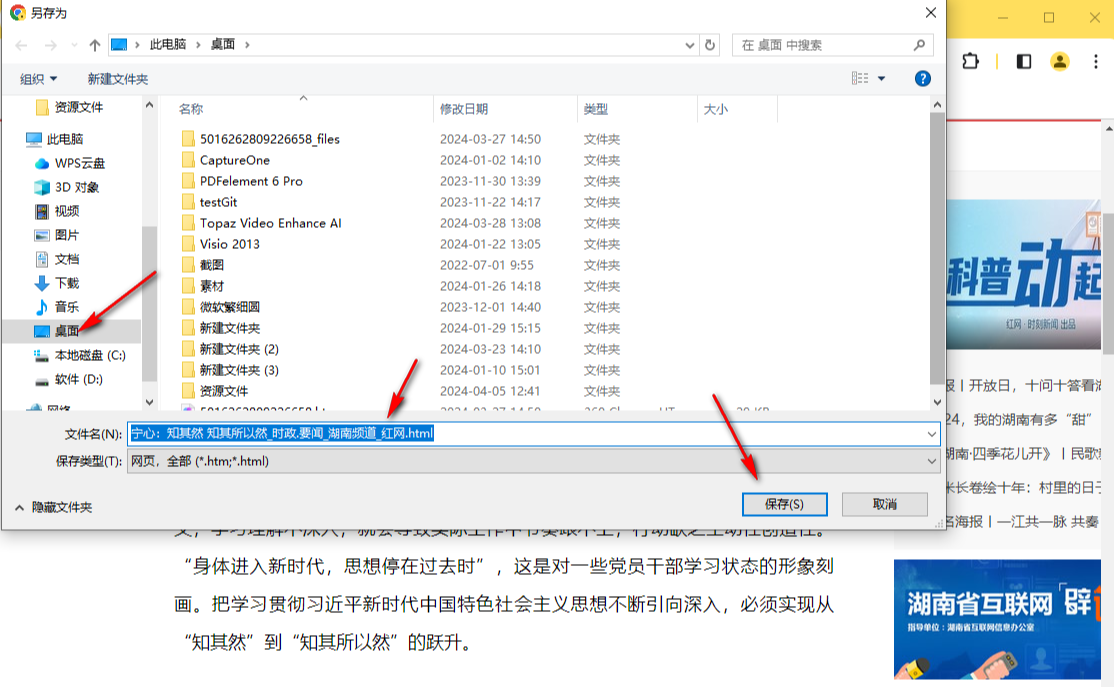
Task: Open Chrome extensions puzzle icon
Action: 970,62
